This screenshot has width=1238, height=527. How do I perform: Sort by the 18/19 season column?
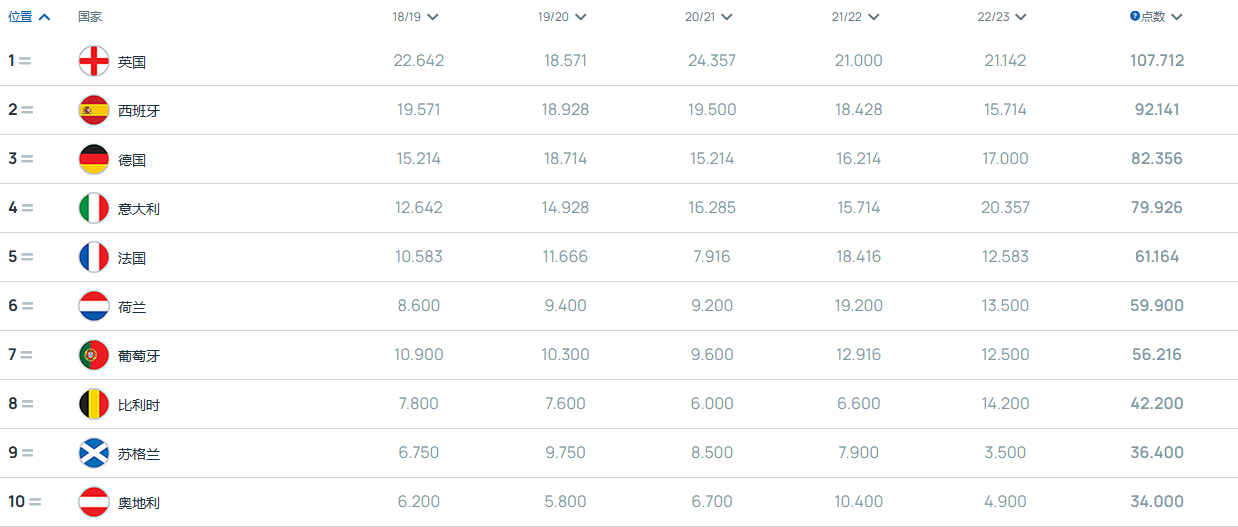pyautogui.click(x=416, y=17)
